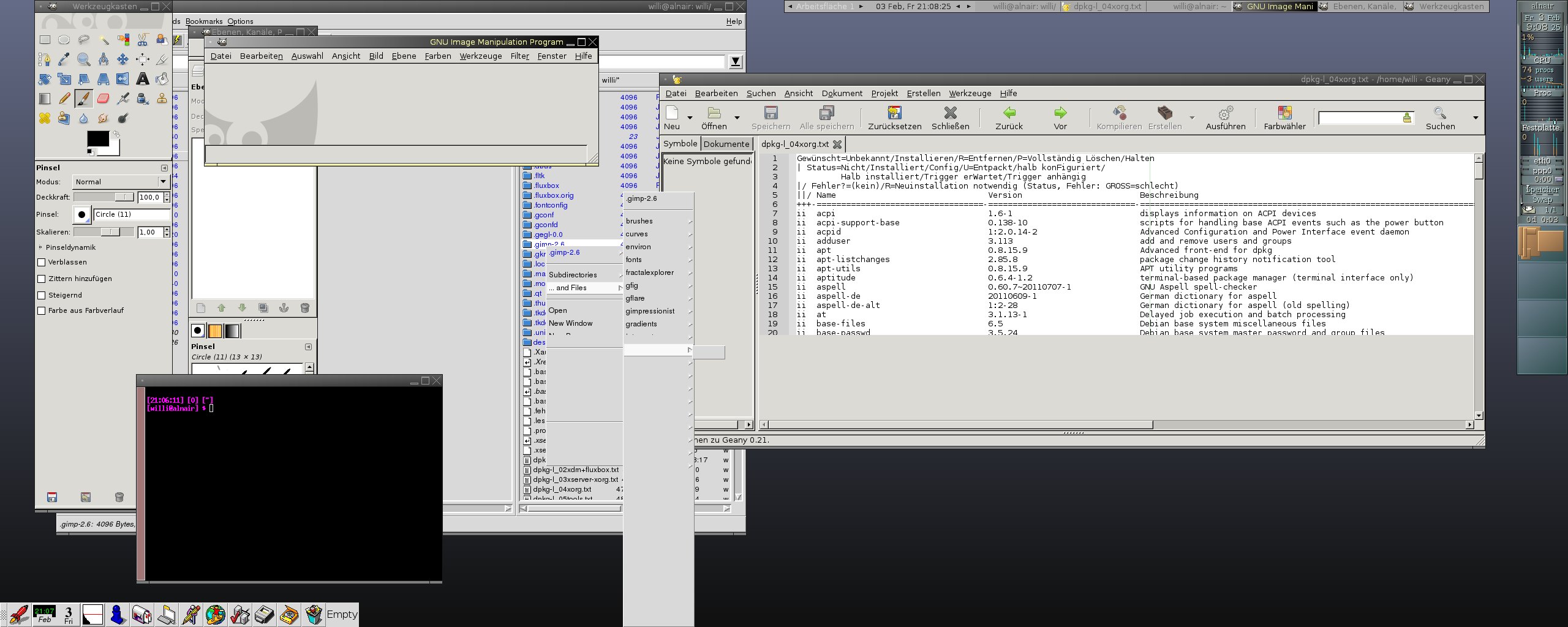This screenshot has height=627, width=1568.
Task: Open the Bookmarks menu in file manager
Action: [x=204, y=21]
